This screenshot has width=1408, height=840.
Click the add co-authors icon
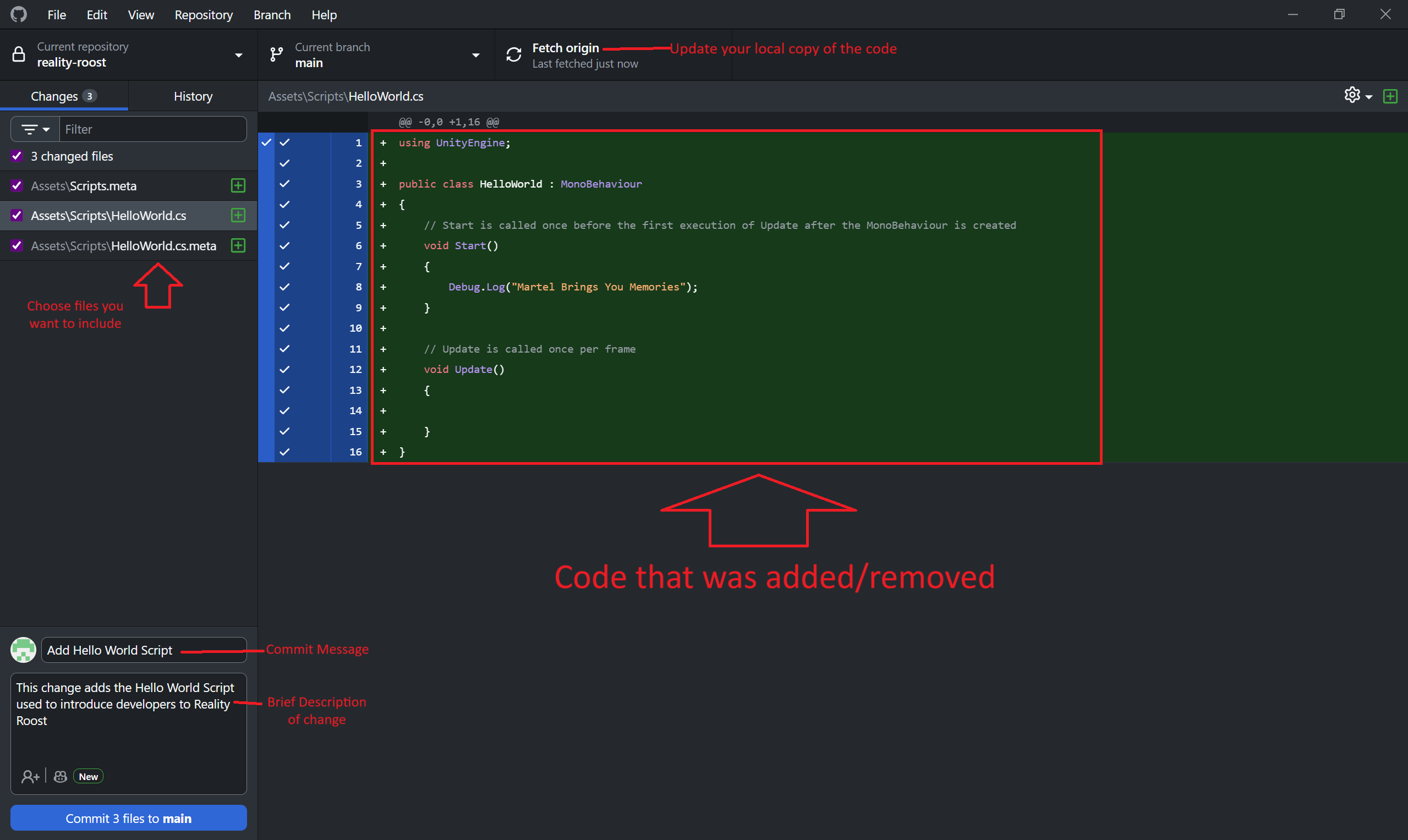point(30,777)
